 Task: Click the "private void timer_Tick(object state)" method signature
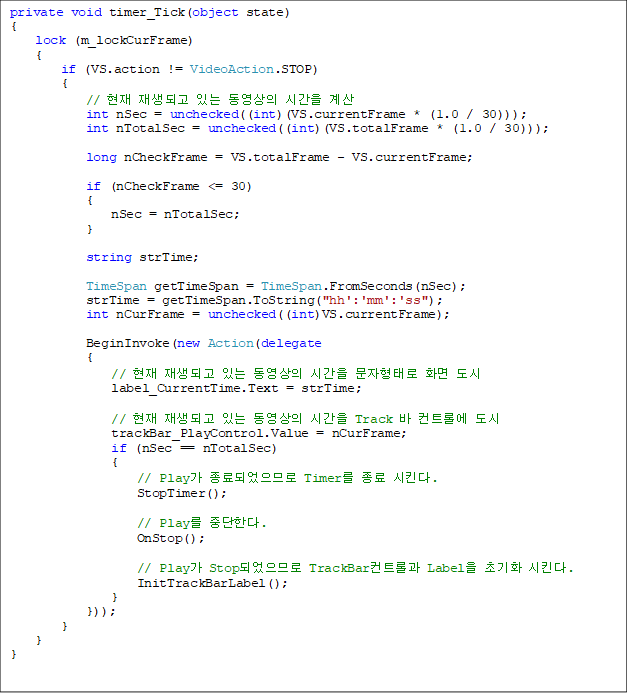[150, 12]
